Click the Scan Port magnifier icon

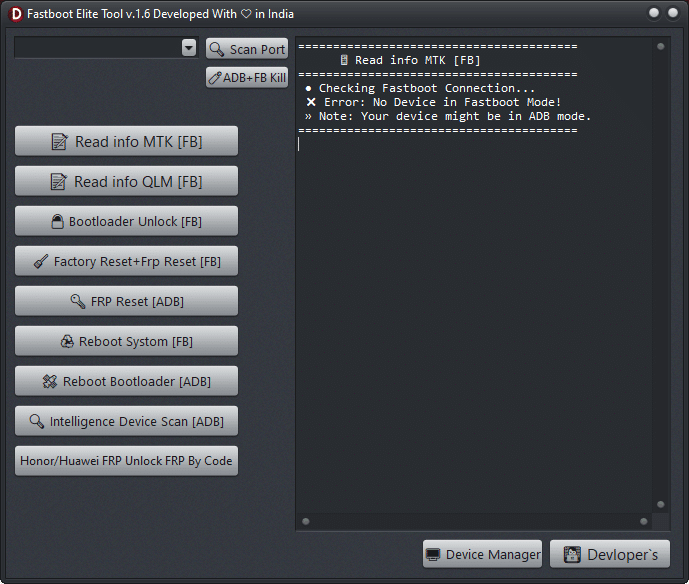point(217,49)
